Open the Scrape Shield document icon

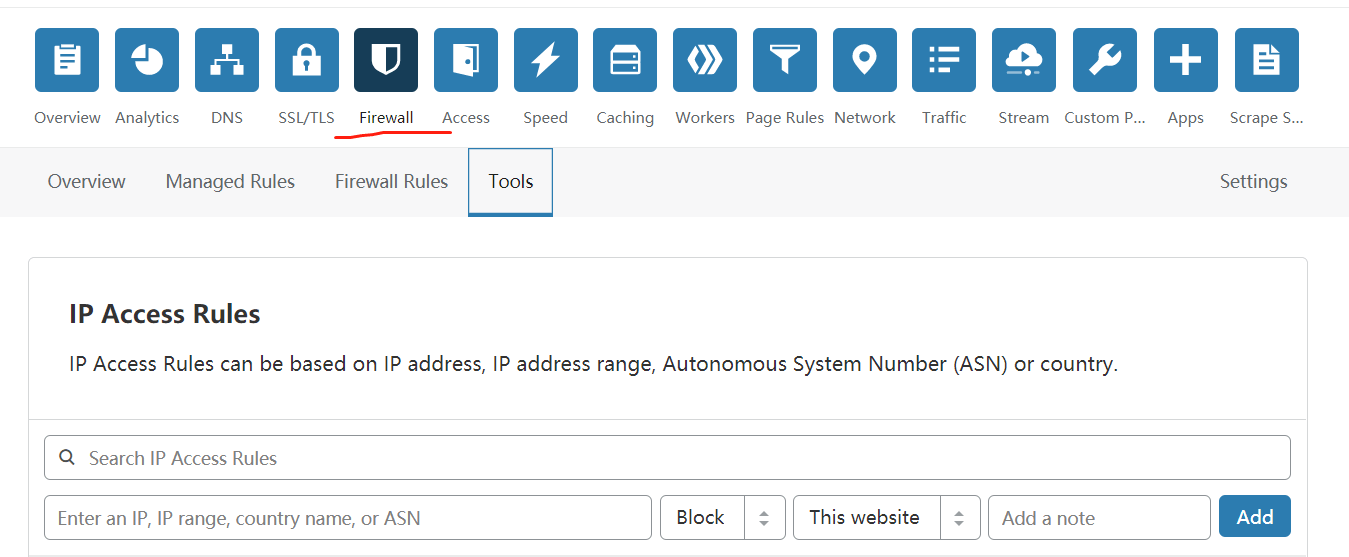click(1267, 60)
